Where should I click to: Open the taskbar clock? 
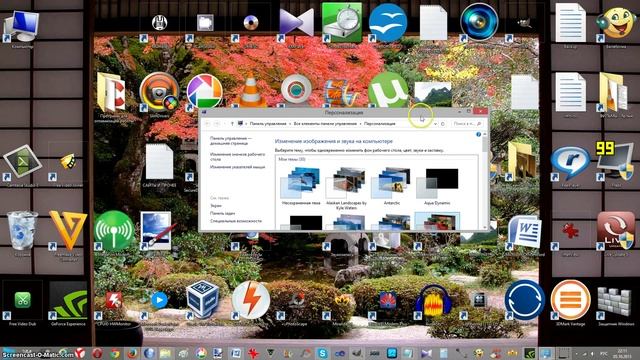click(x=622, y=353)
